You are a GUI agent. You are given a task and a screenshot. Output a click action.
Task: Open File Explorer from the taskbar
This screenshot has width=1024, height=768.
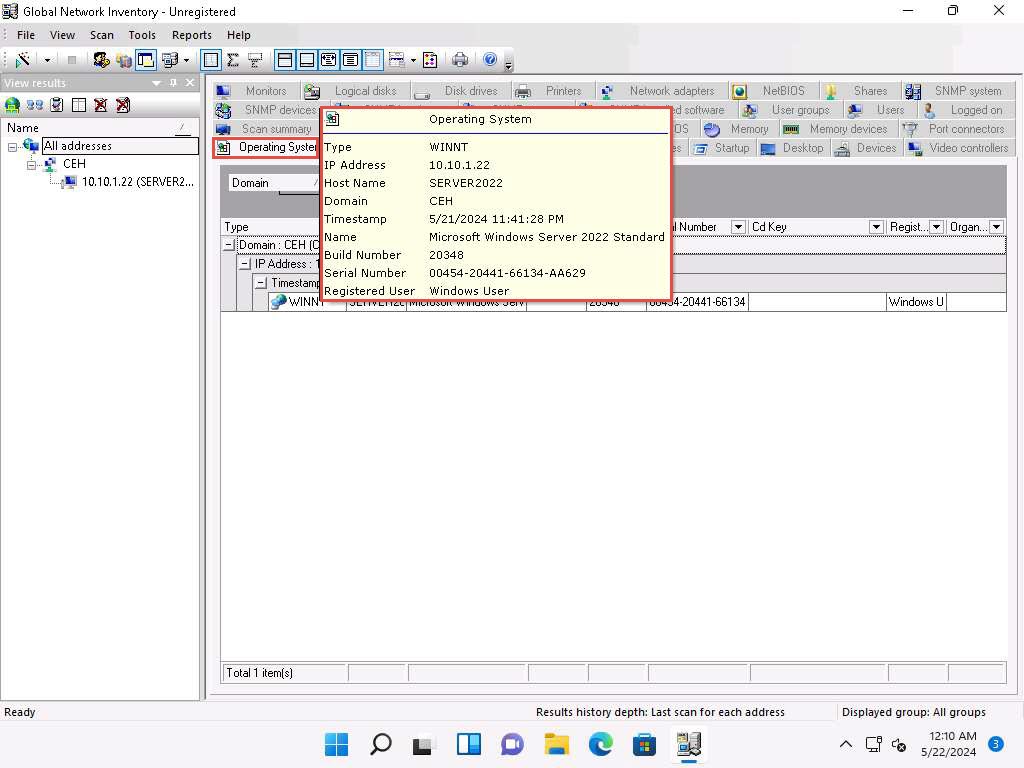pyautogui.click(x=556, y=744)
